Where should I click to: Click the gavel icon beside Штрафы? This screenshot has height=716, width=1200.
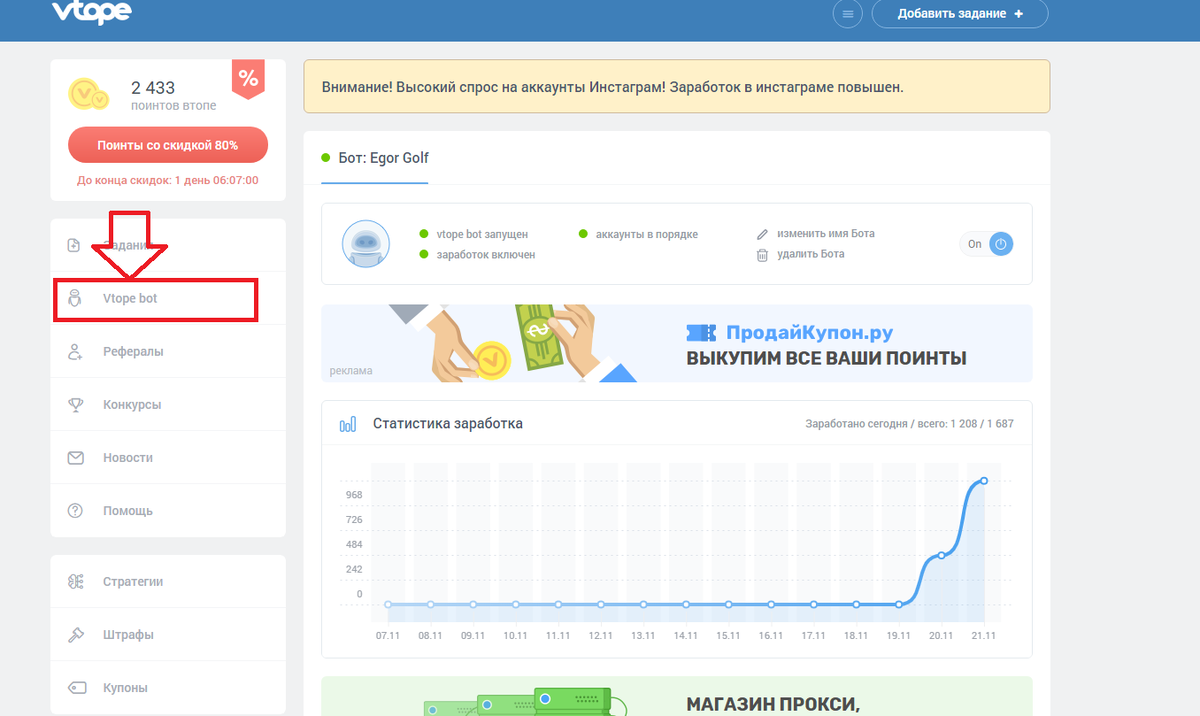[x=75, y=635]
